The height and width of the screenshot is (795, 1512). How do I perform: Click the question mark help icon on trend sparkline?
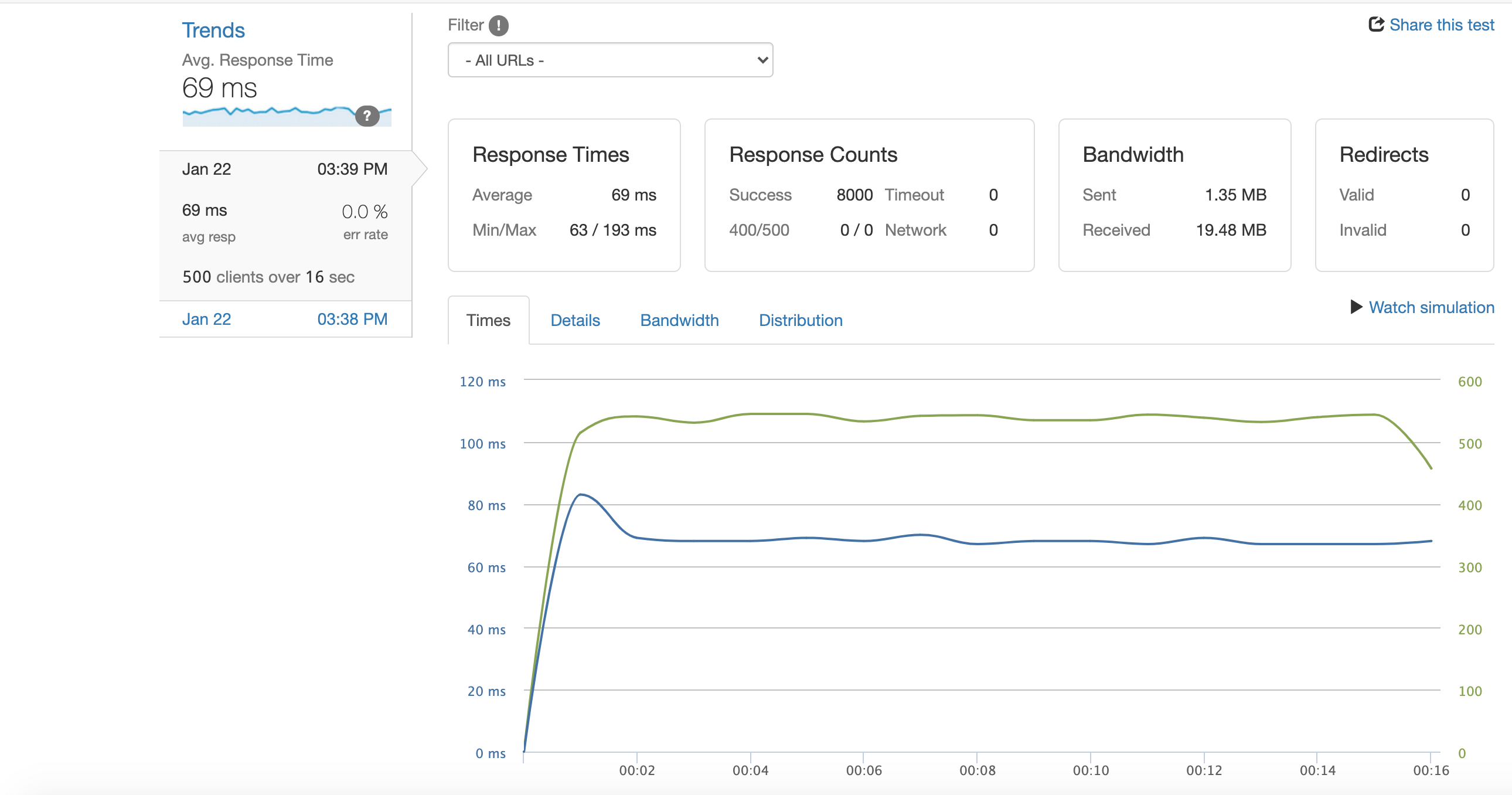click(x=367, y=115)
